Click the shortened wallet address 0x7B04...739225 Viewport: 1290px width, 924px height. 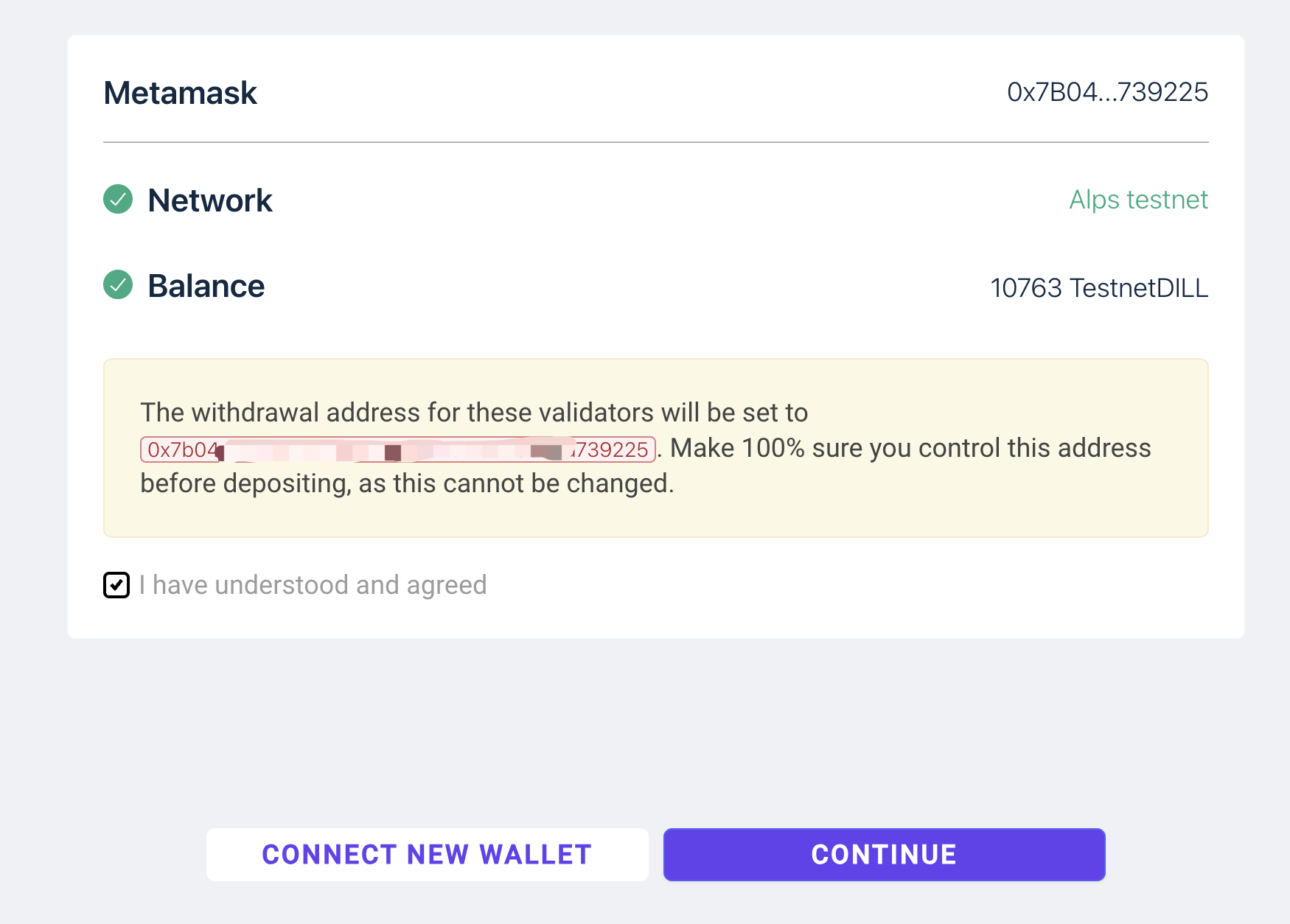point(1107,92)
